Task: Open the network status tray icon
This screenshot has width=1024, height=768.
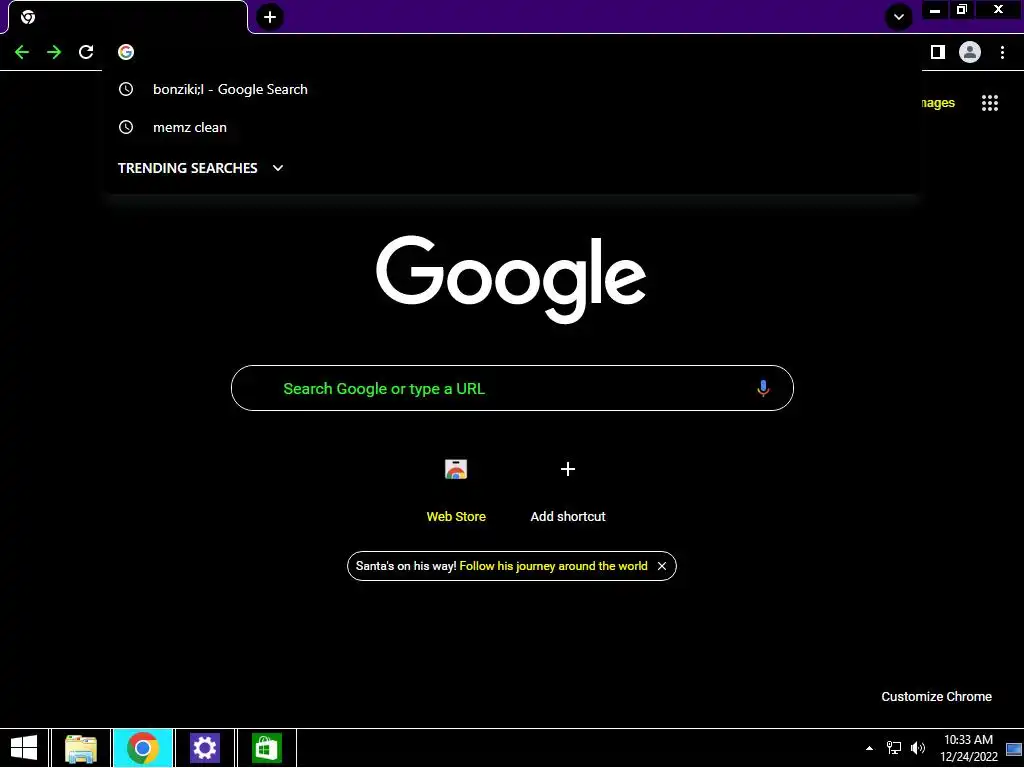Action: point(893,748)
